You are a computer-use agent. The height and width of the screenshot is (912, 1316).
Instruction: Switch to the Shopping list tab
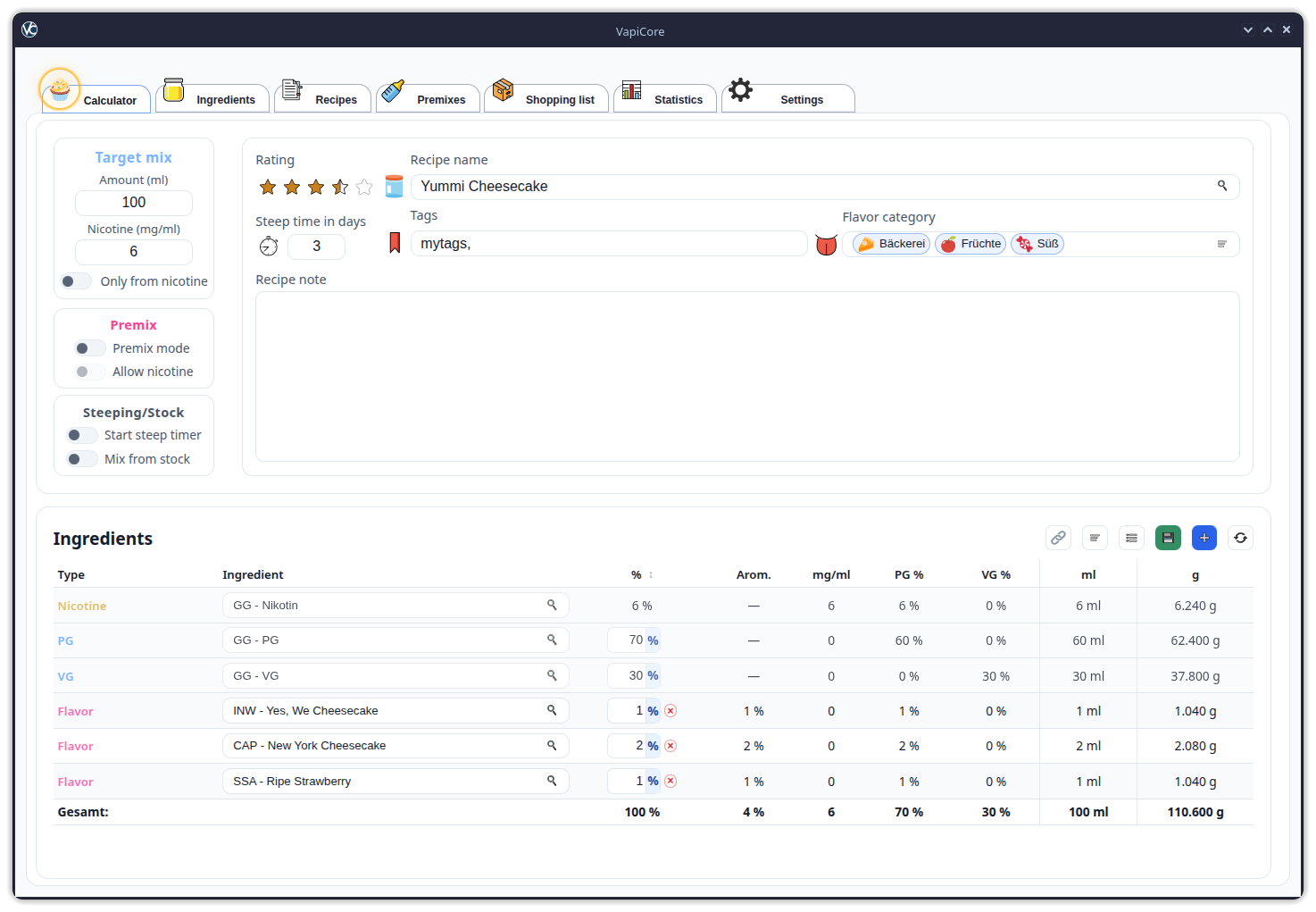(546, 98)
